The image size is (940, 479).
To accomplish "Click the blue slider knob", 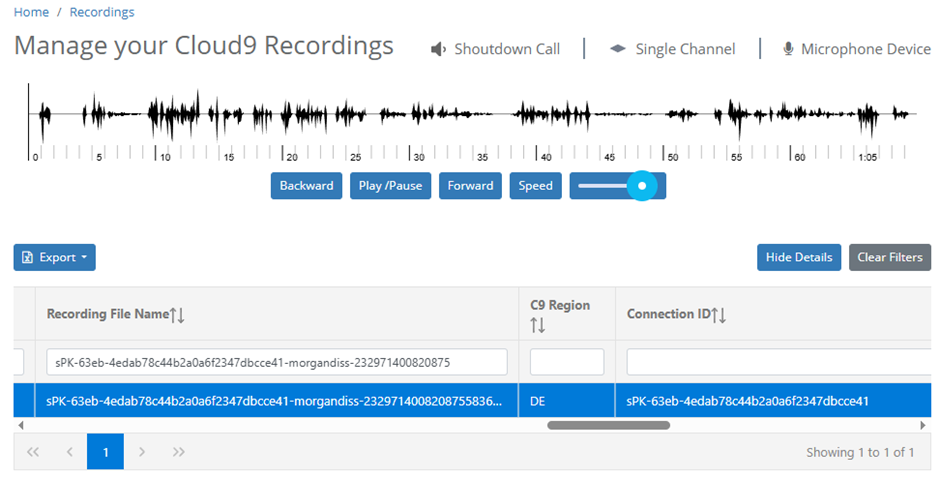I will pos(642,186).
